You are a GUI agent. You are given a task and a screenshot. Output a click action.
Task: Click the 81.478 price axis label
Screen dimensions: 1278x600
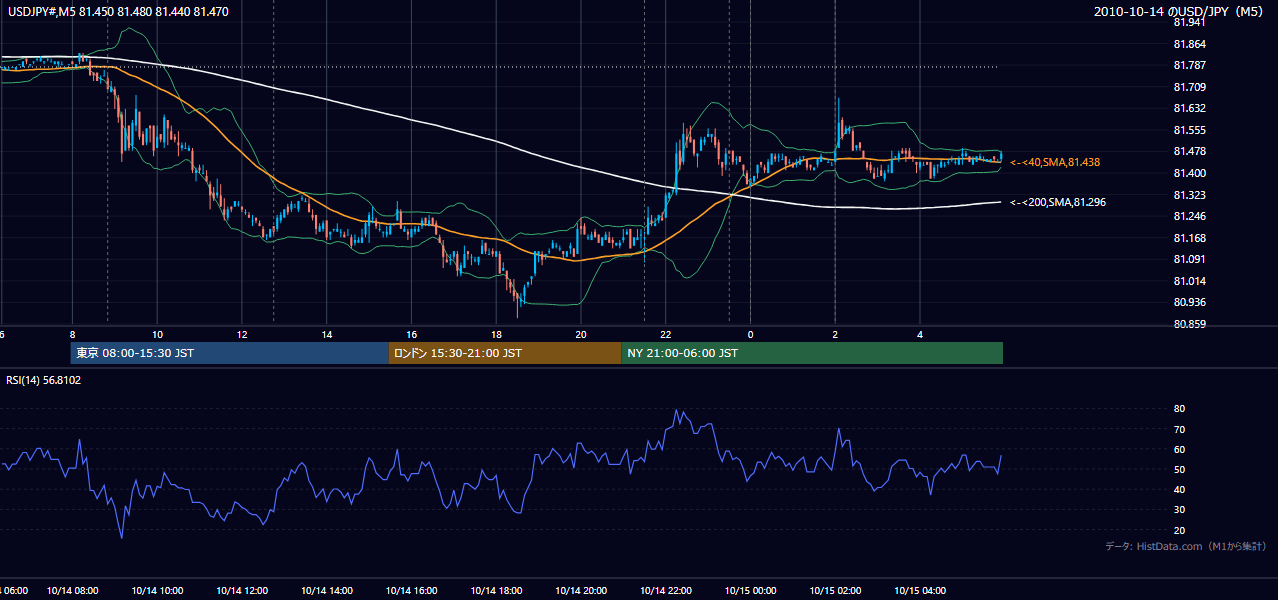1189,151
